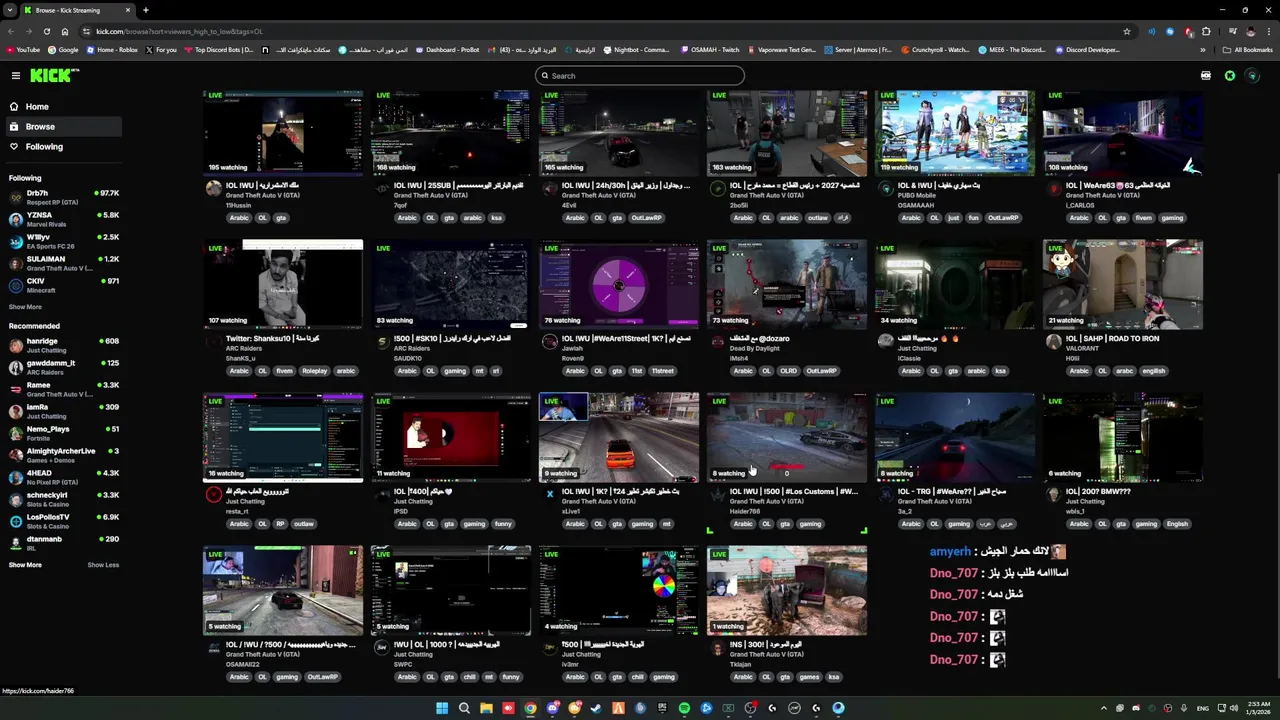Open Windows Start menu

[442, 708]
